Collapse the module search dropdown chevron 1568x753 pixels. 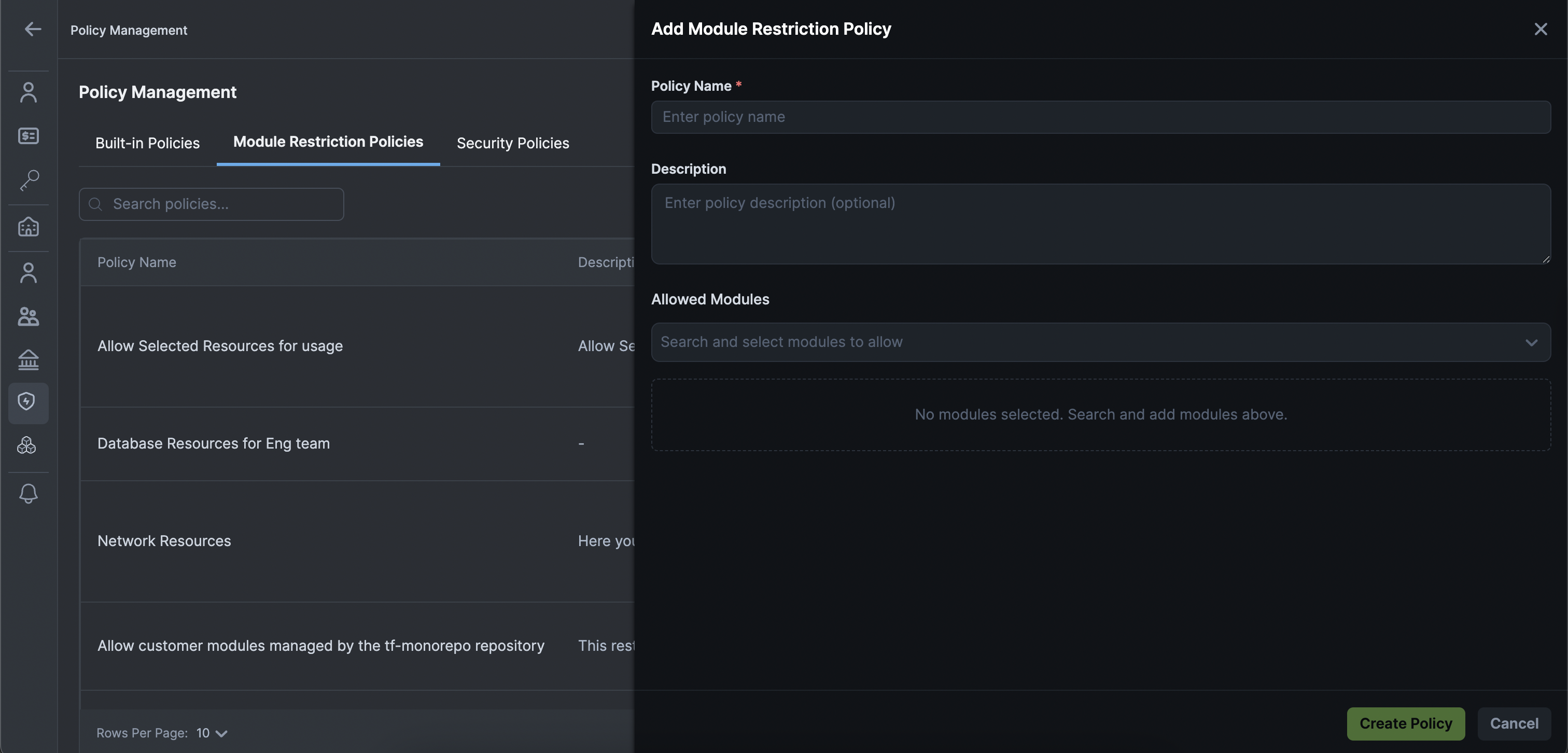pos(1533,343)
